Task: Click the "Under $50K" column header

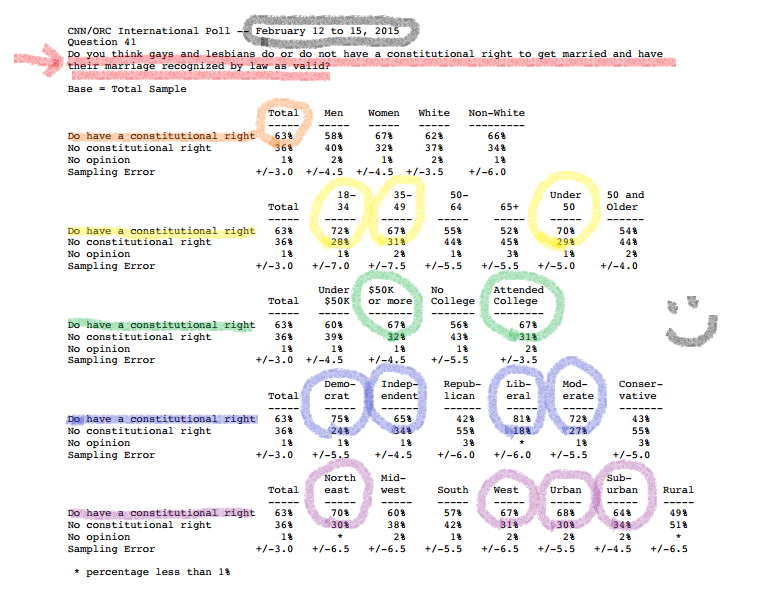Action: (x=333, y=295)
